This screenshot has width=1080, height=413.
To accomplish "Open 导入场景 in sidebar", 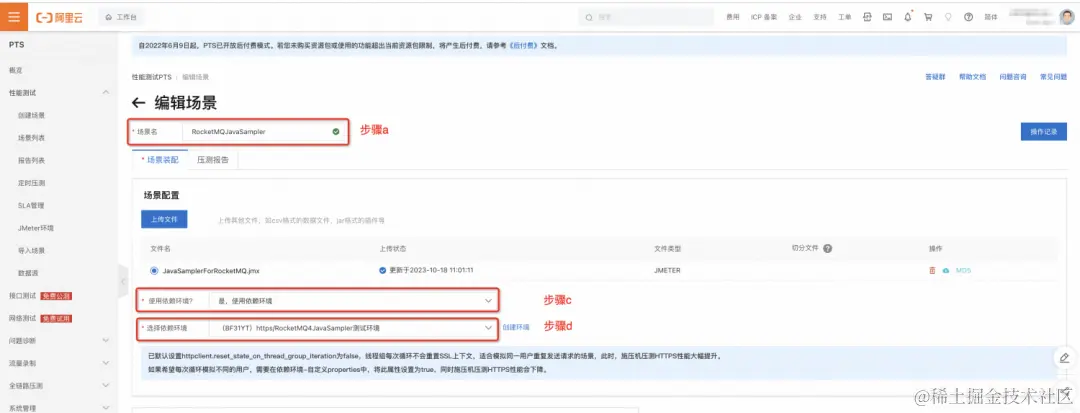I will (32, 251).
